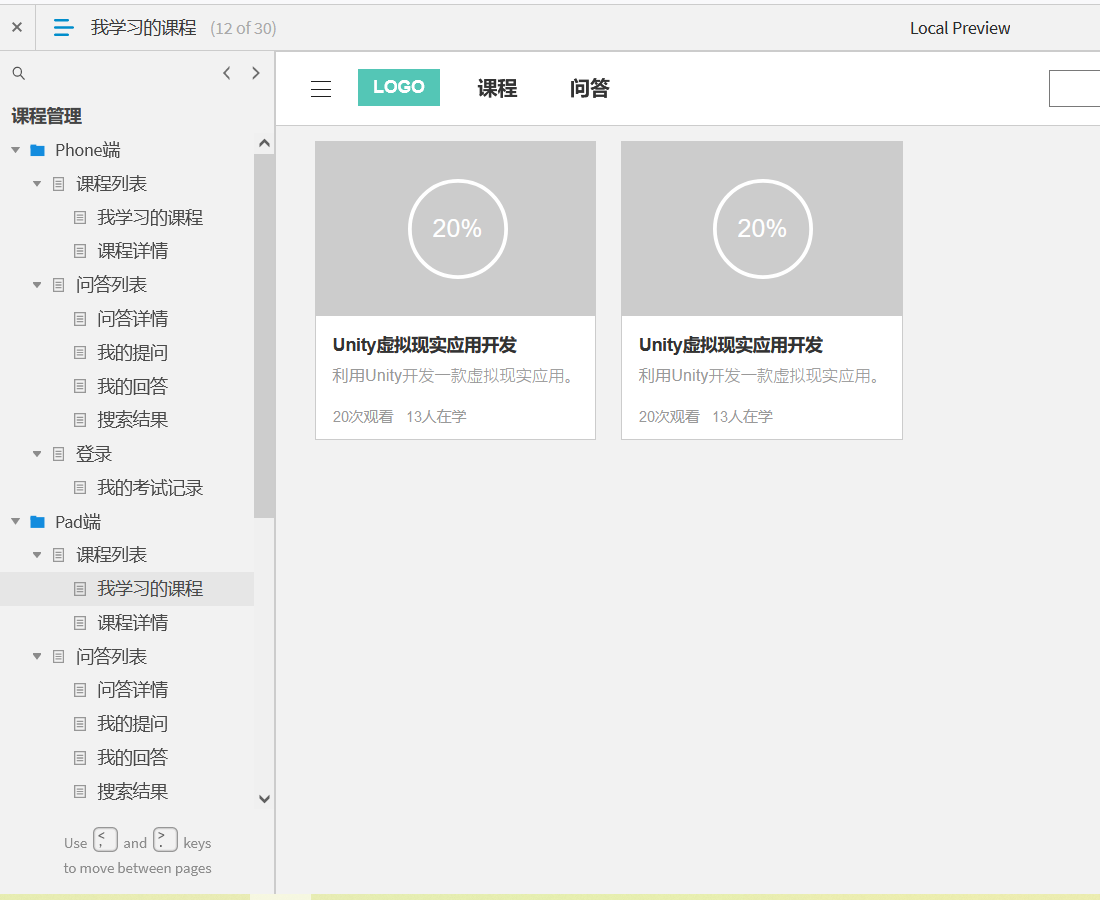Image resolution: width=1100 pixels, height=900 pixels.
Task: Open 搜索结果 page under Phone端
Action: point(133,420)
